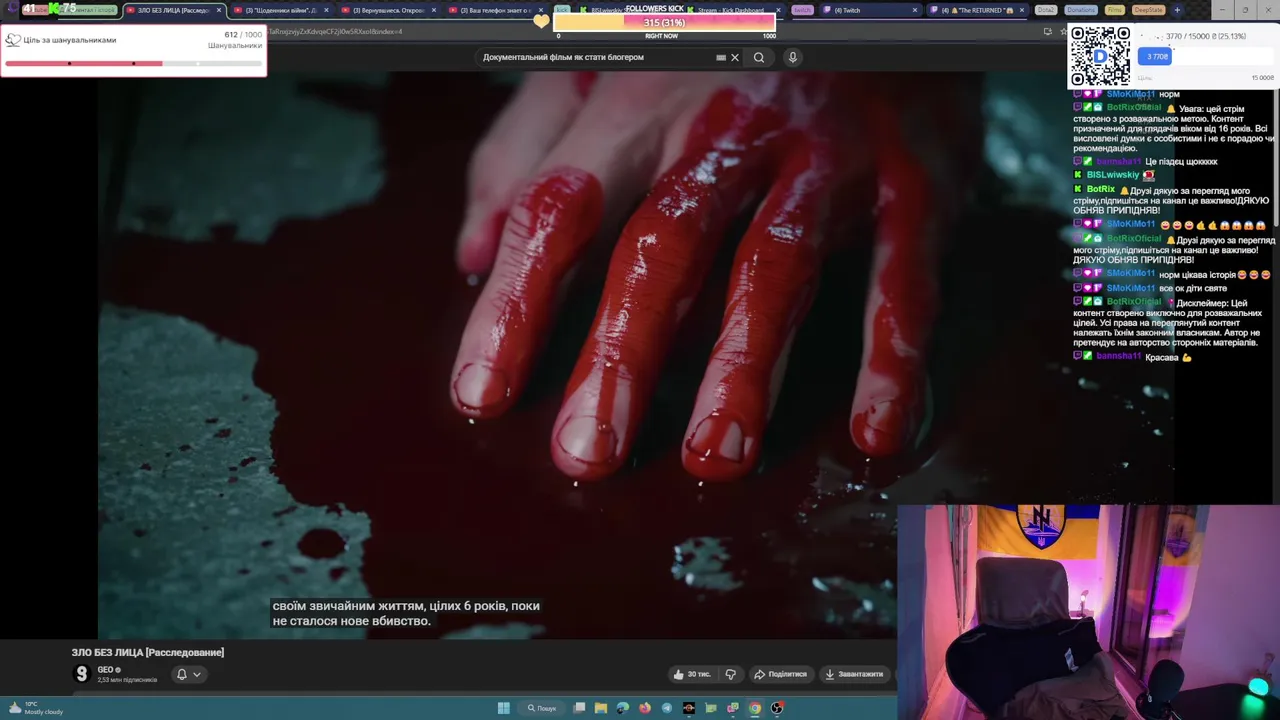This screenshot has width=1280, height=720.
Task: Switch to the 'Ваш телефон знает' browser tab
Action: [495, 10]
